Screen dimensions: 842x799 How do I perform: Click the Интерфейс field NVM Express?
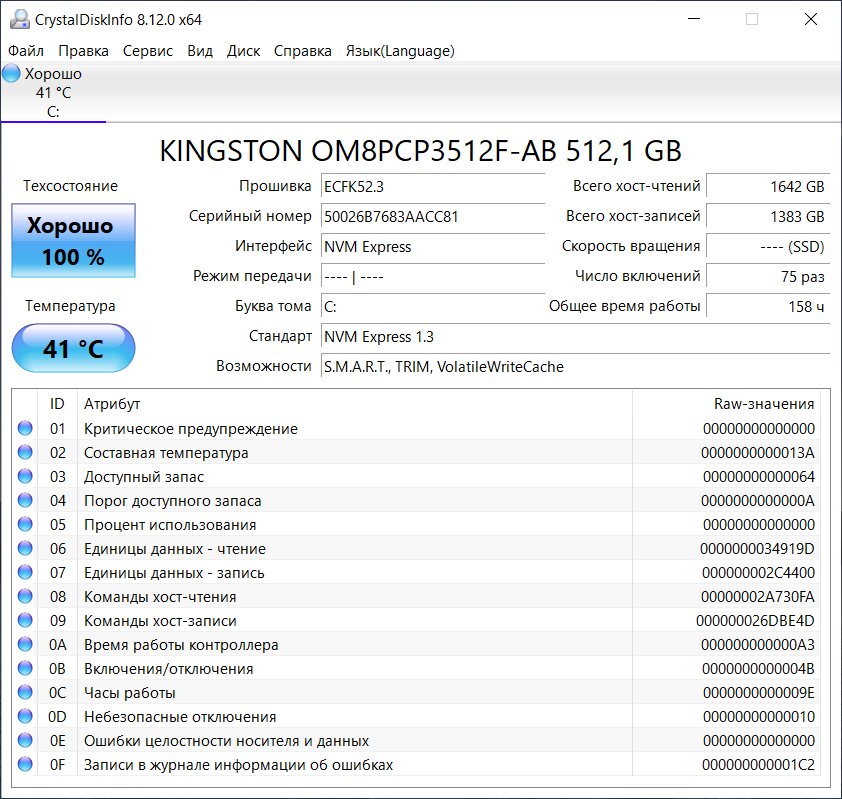click(433, 246)
